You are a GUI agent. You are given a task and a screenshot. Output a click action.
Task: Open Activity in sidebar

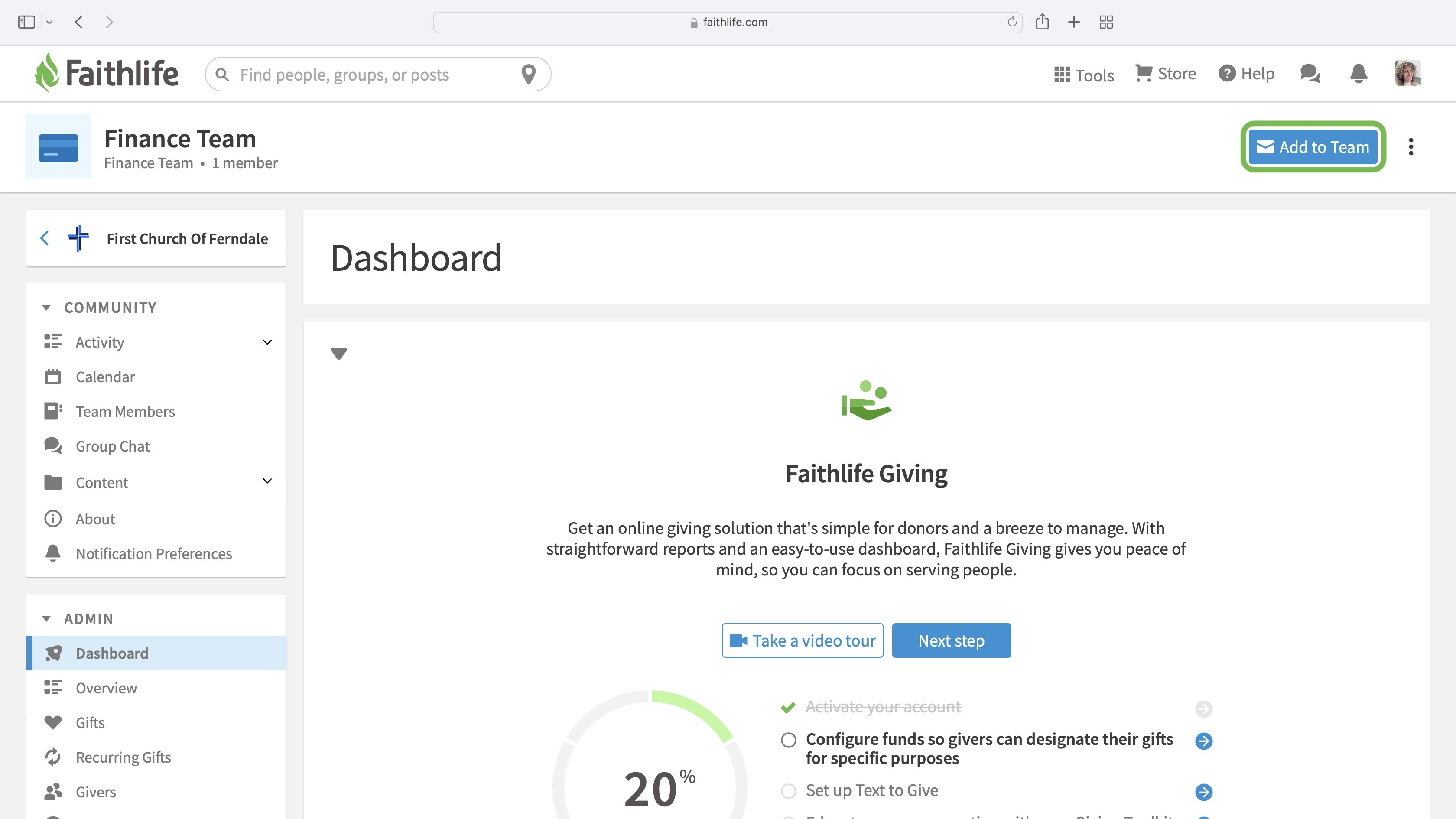click(156, 342)
